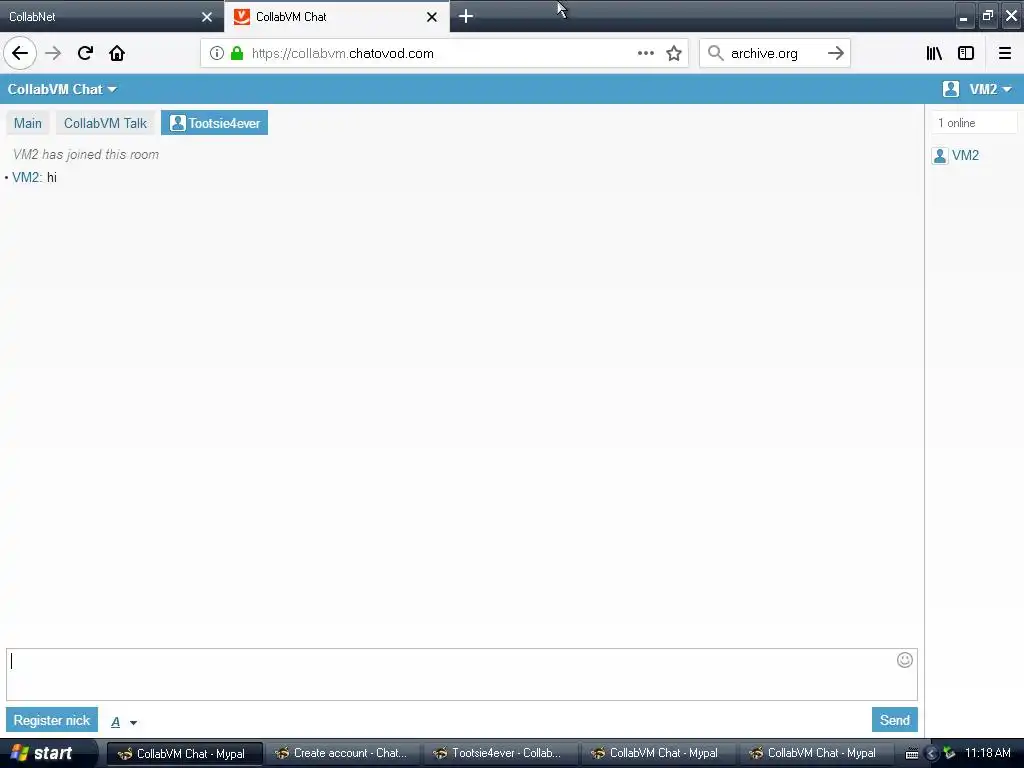
Task: Submit search with the arrow button
Action: click(x=836, y=54)
